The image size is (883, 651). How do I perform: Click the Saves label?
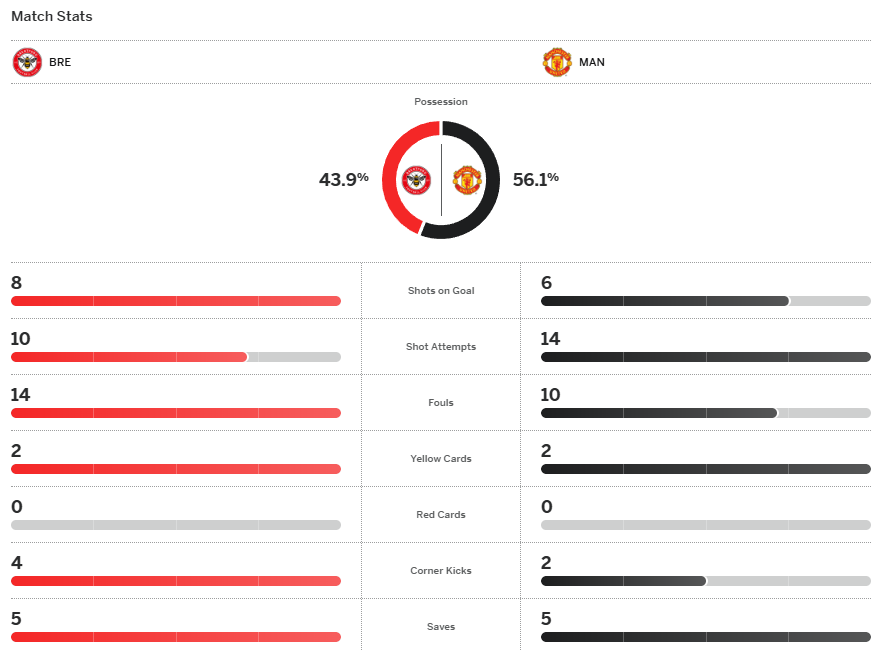coord(441,627)
